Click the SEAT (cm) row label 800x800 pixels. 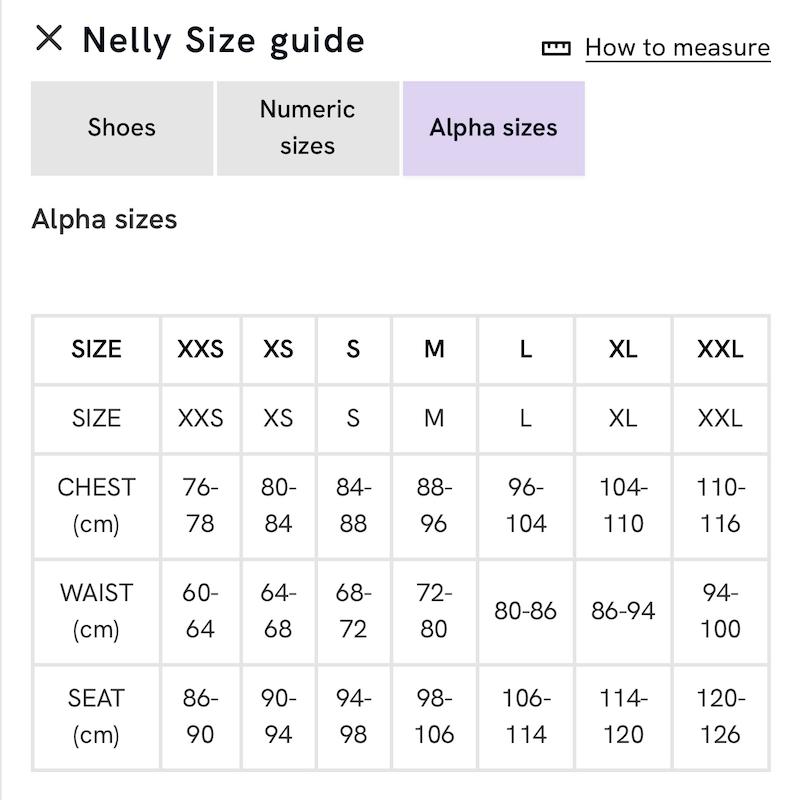pos(96,717)
